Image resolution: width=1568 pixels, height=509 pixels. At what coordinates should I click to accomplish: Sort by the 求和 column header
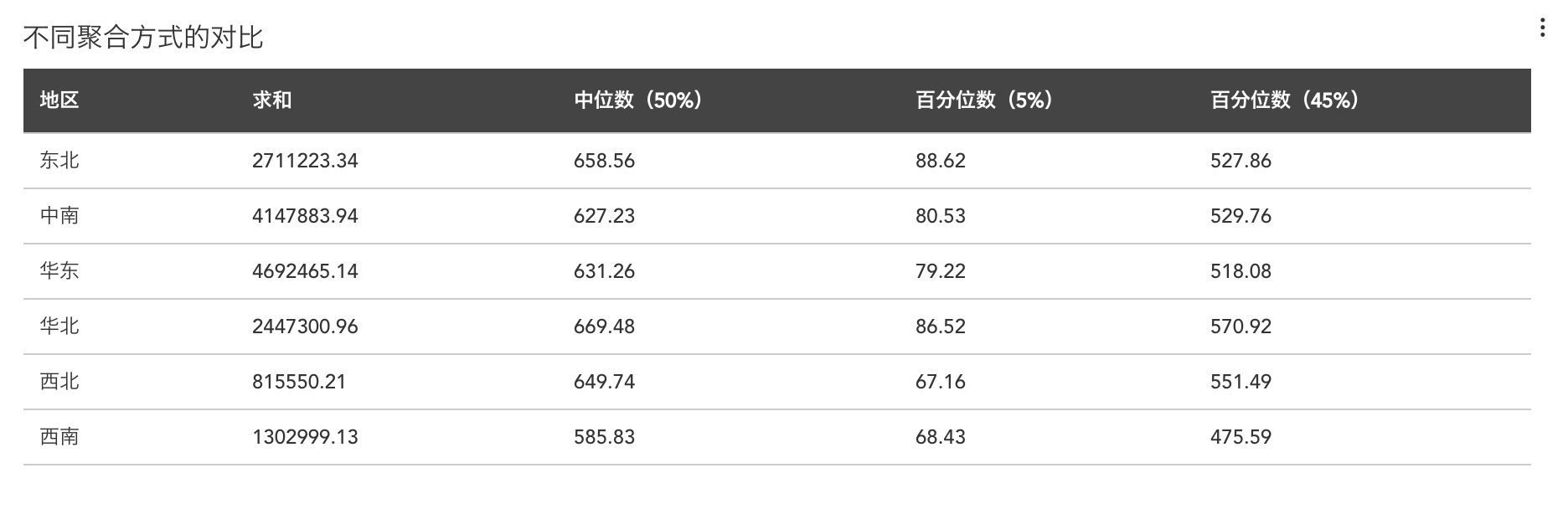pos(272,100)
